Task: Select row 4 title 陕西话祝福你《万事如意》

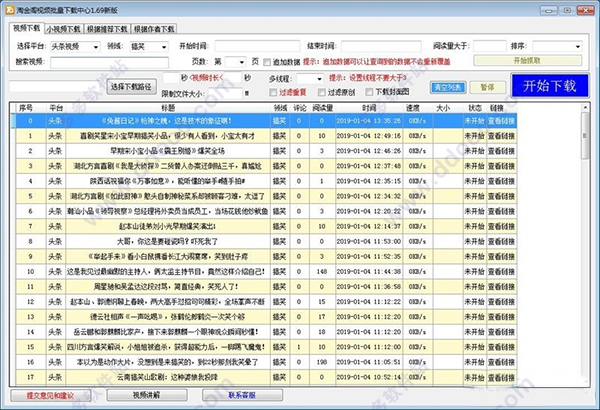Action: 168,181
